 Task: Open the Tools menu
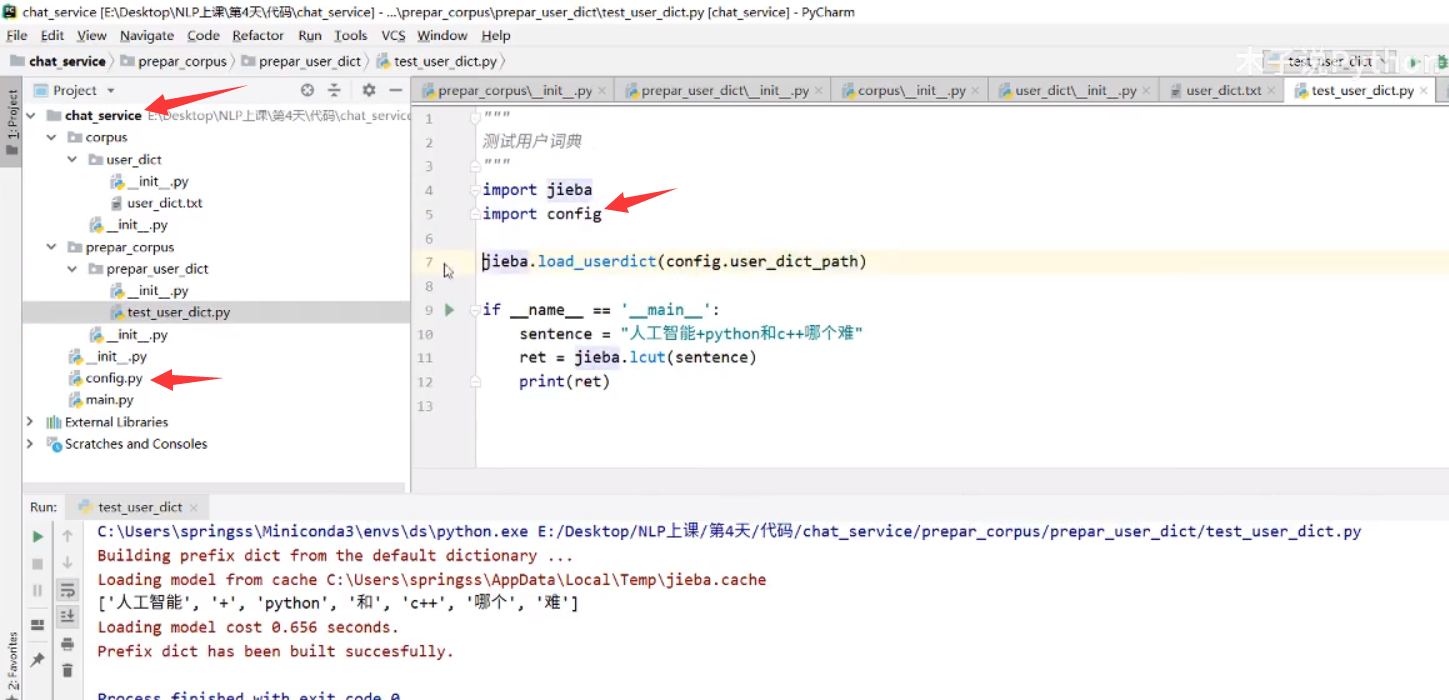tap(351, 35)
